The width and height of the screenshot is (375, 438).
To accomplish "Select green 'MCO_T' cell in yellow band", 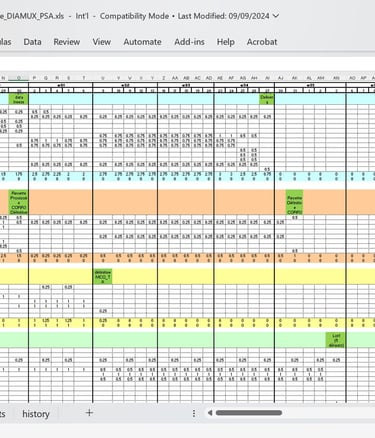I will point(103,277).
